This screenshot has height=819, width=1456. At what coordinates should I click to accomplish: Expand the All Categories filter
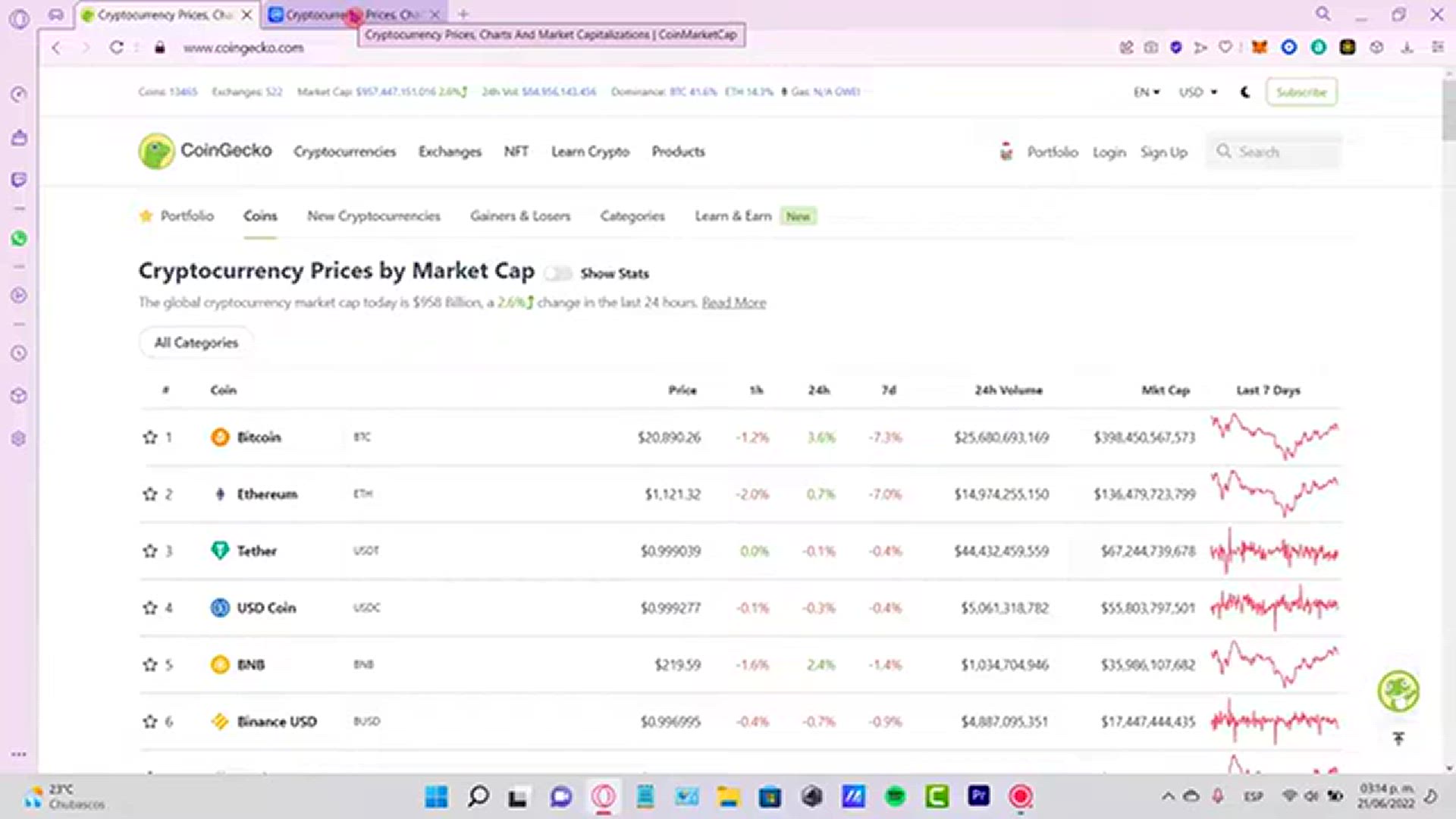[196, 343]
